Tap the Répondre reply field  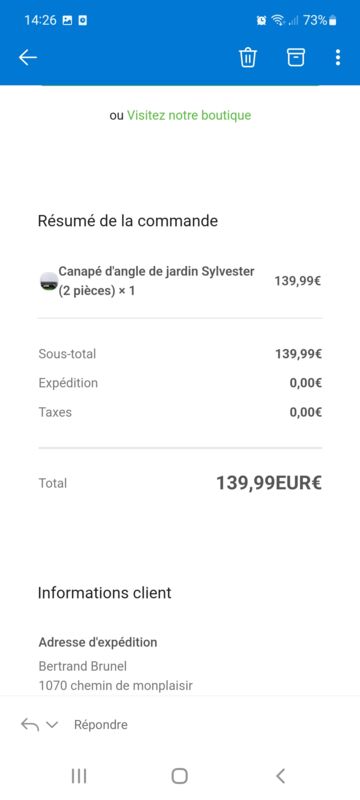coord(100,725)
